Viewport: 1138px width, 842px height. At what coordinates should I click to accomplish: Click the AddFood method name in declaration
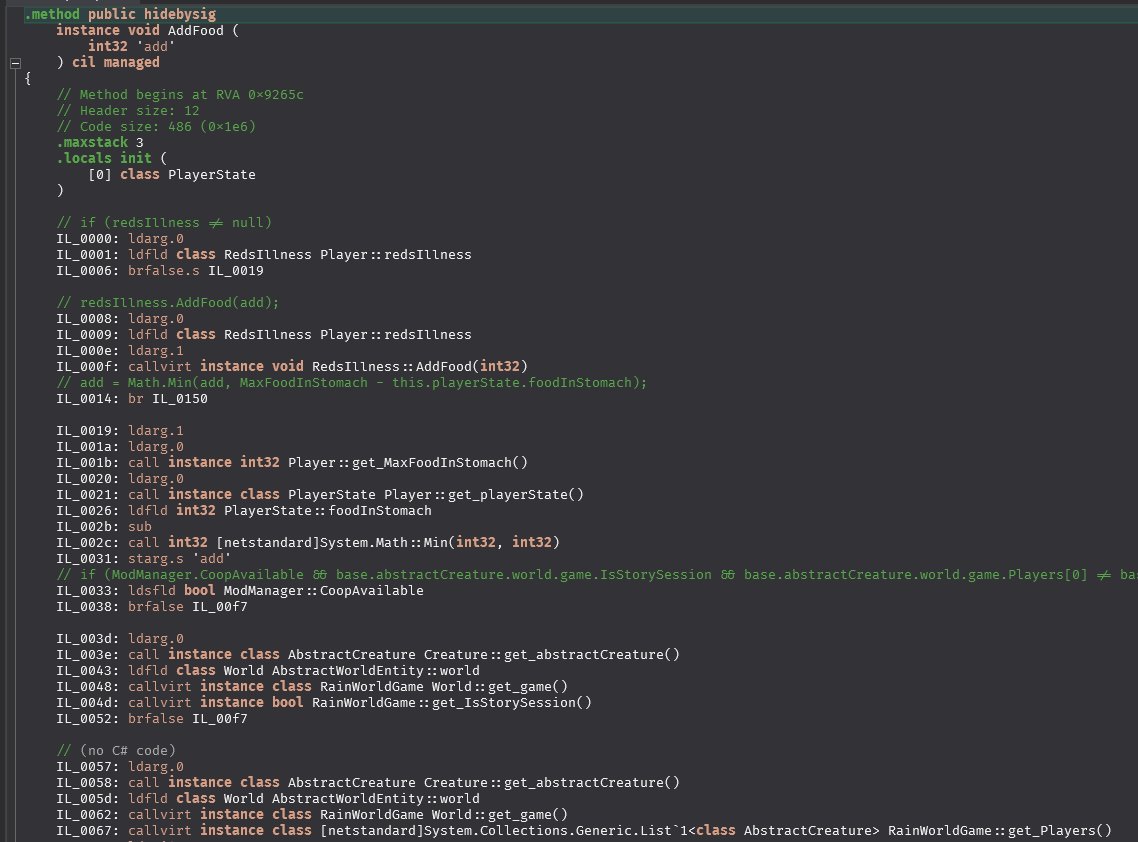(197, 30)
